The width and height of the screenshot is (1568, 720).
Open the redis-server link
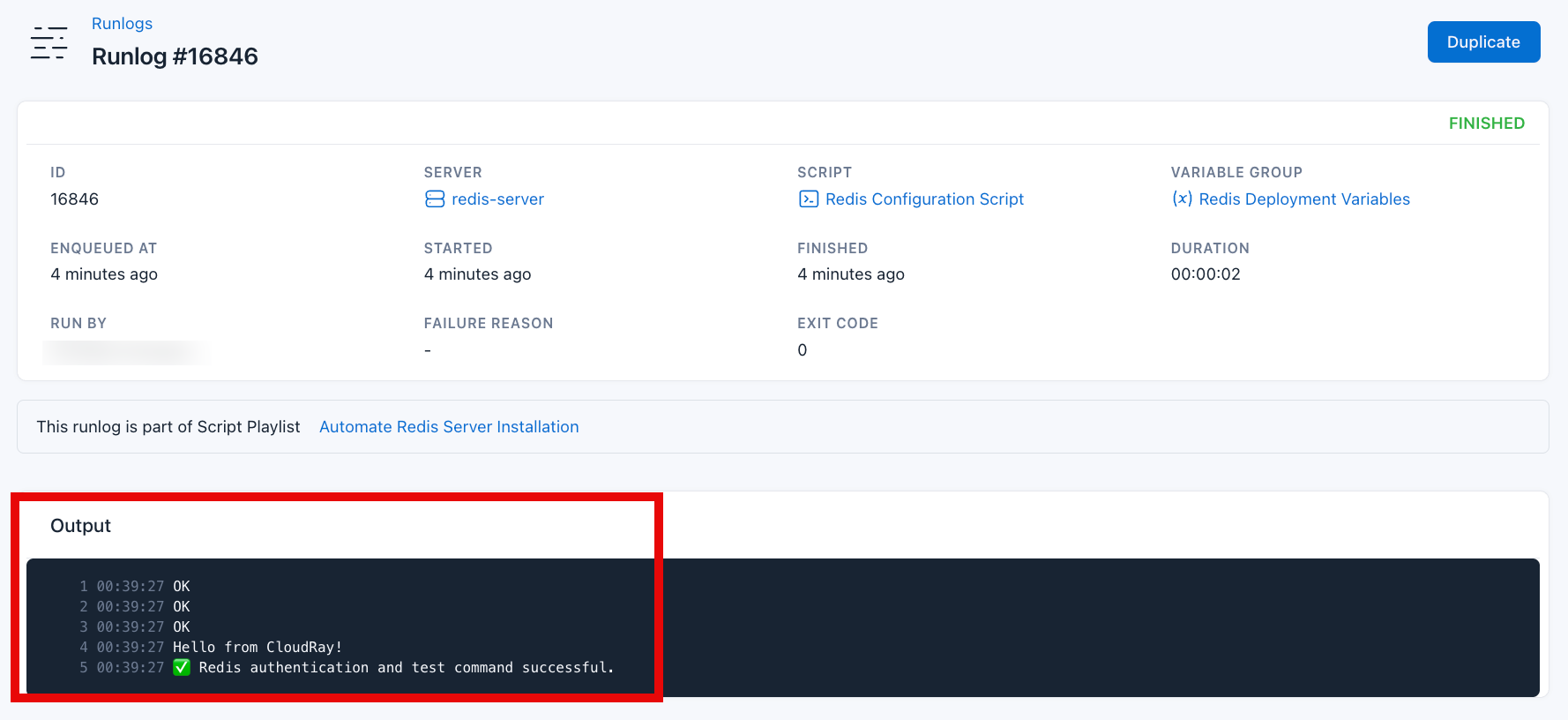pos(497,199)
